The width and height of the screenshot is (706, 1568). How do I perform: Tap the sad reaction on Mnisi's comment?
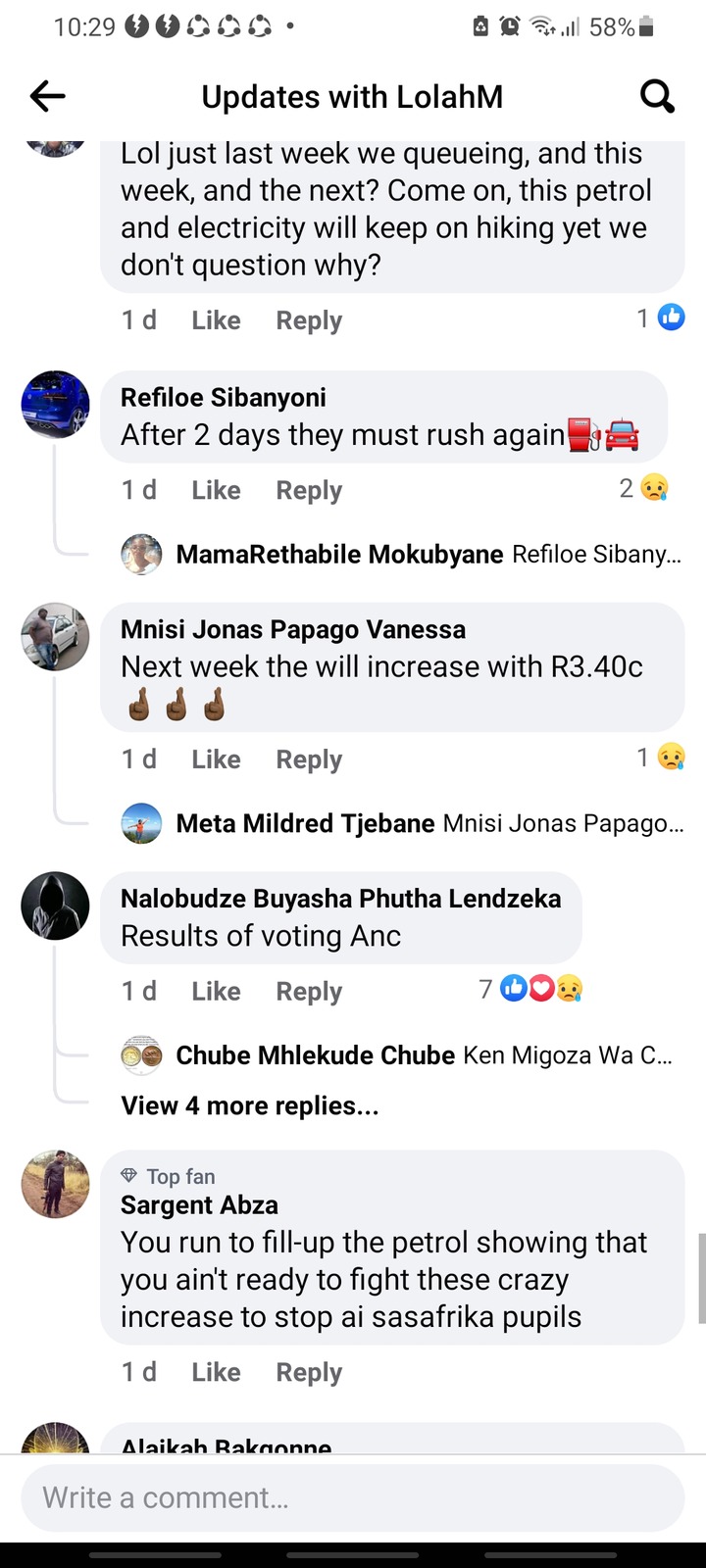coord(671,757)
